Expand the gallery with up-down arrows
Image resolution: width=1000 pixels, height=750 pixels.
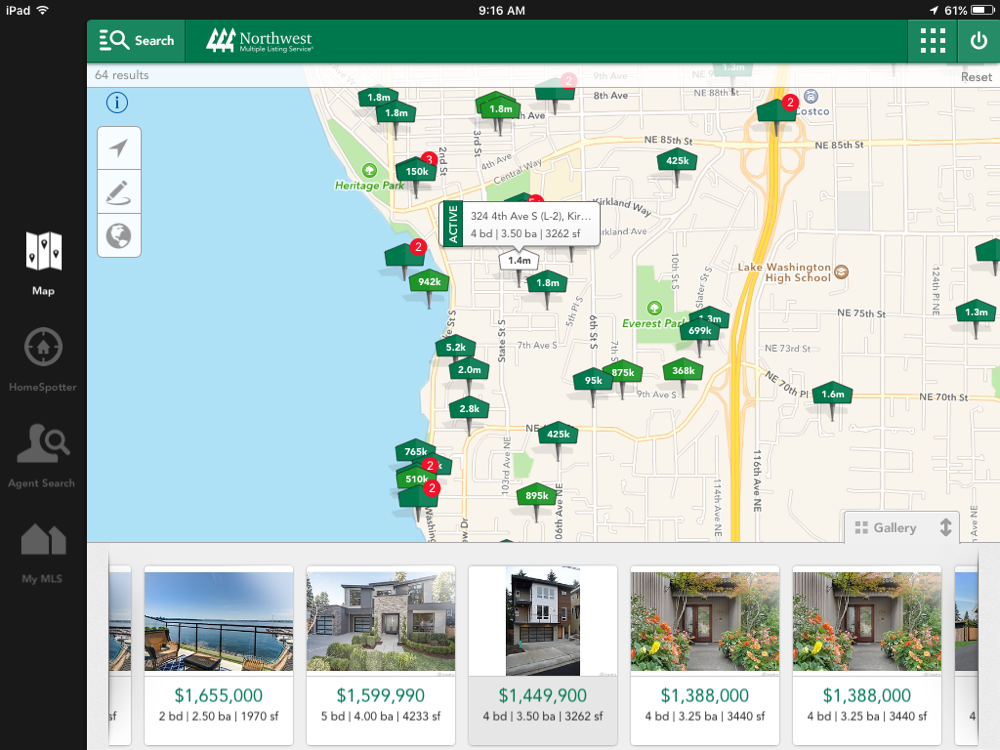pos(945,527)
